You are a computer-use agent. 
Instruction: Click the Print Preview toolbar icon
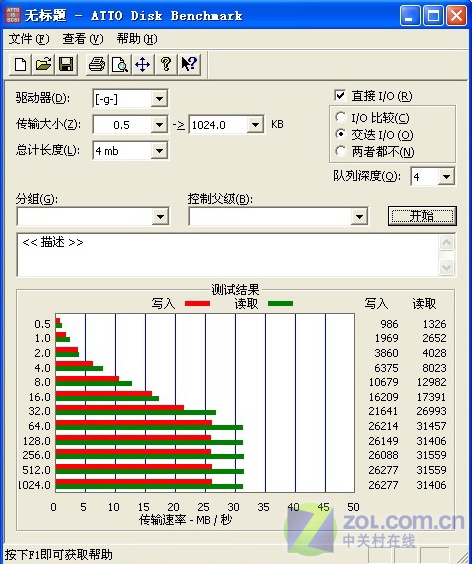tap(120, 65)
